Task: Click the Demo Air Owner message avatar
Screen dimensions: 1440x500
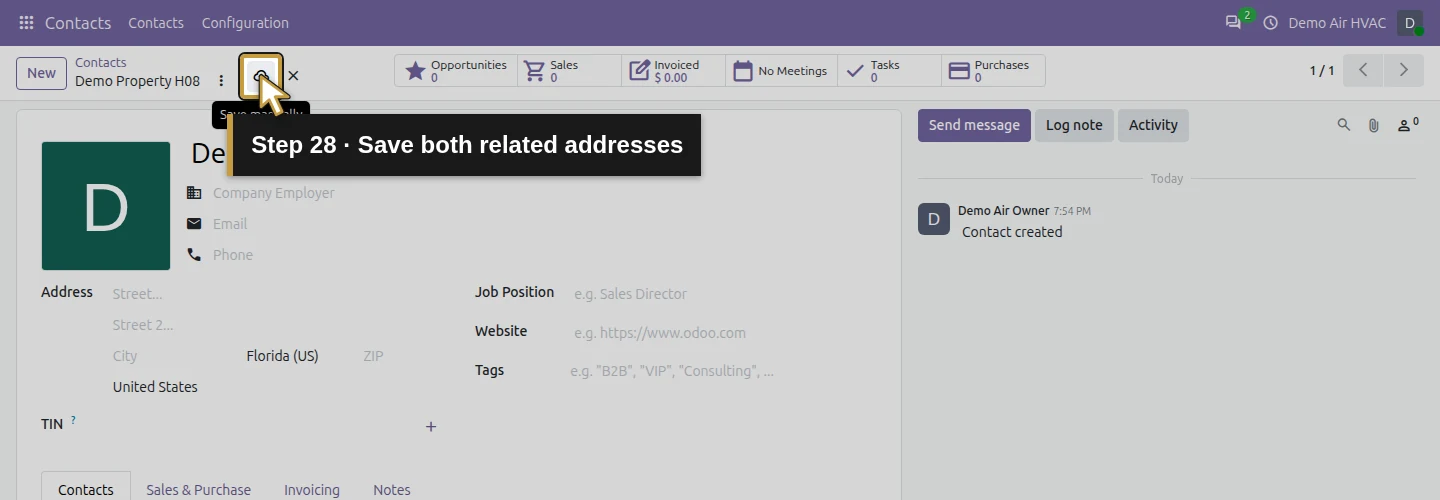Action: (x=934, y=219)
